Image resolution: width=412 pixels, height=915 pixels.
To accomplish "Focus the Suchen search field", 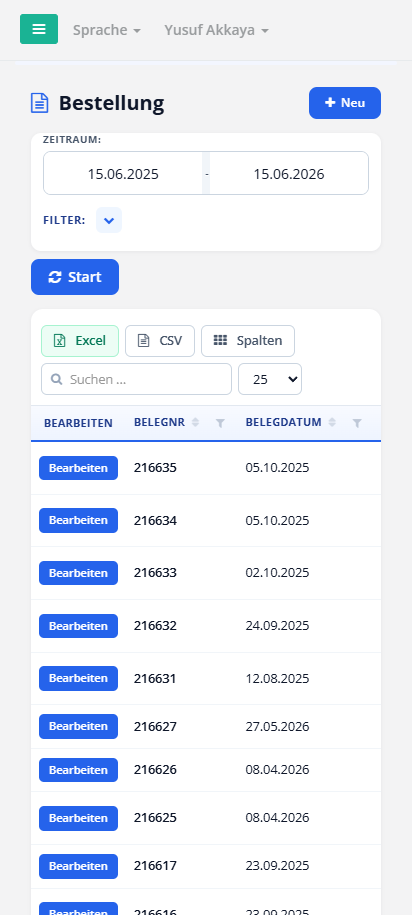I will click(137, 379).
